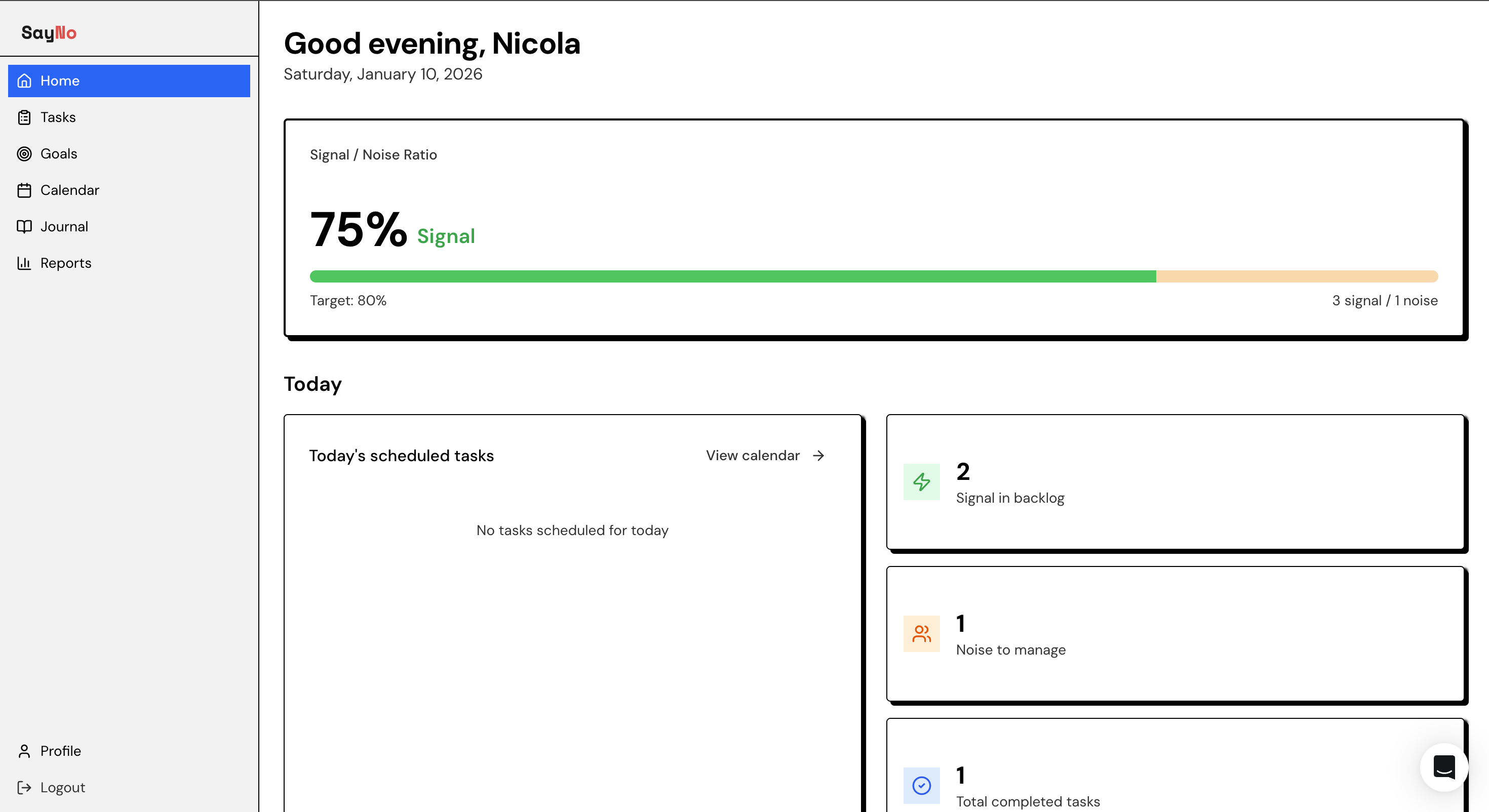Click the View calendar arrow
Screen dimensions: 1489x812
coord(818,456)
